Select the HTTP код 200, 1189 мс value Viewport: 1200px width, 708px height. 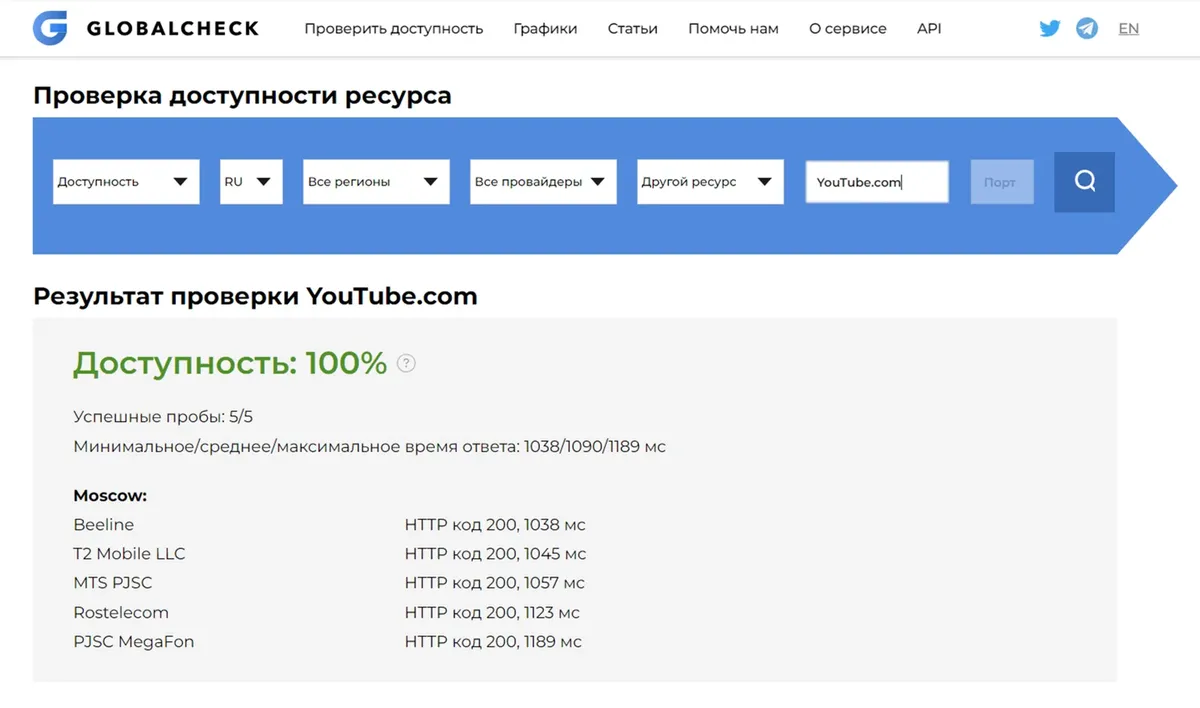coord(493,641)
